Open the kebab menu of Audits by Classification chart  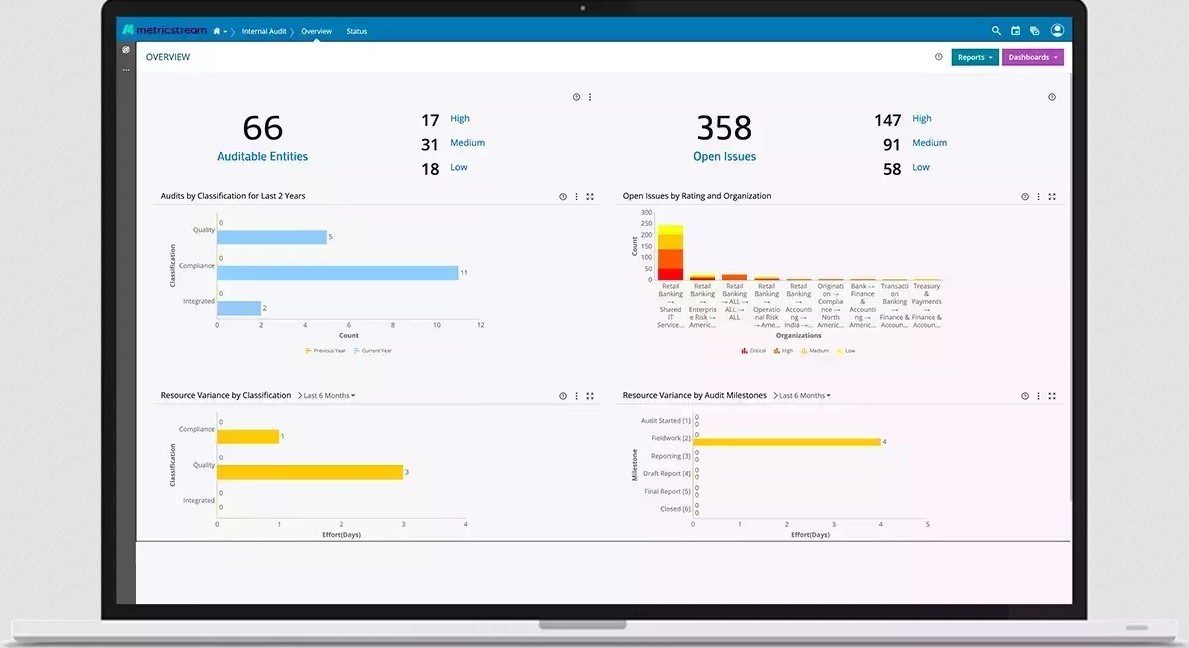coord(576,196)
